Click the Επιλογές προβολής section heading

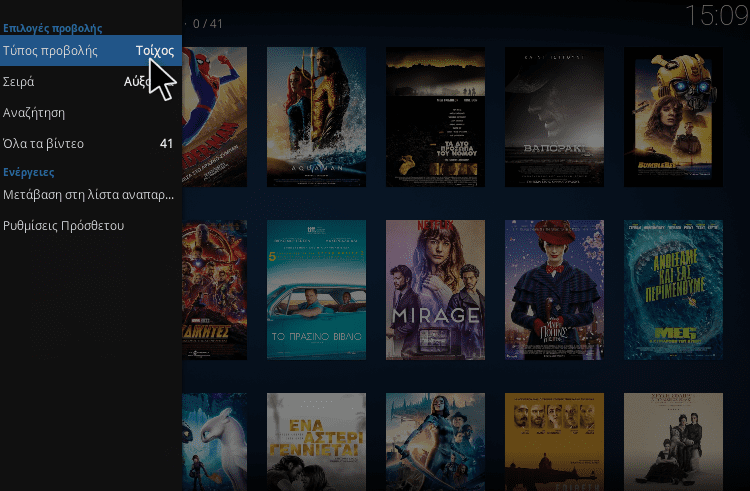(53, 28)
